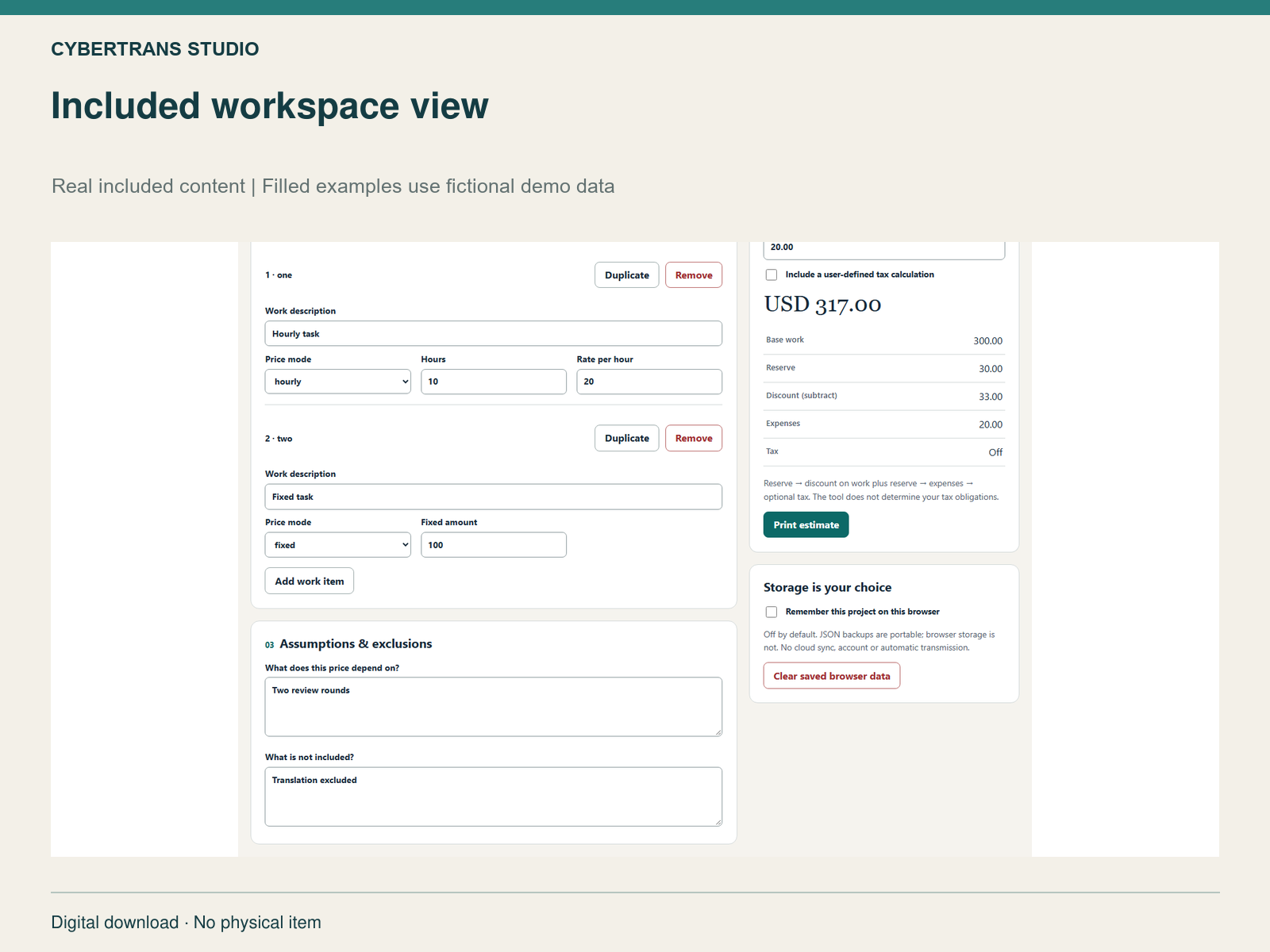Click the Discount value 33.00

click(x=990, y=397)
